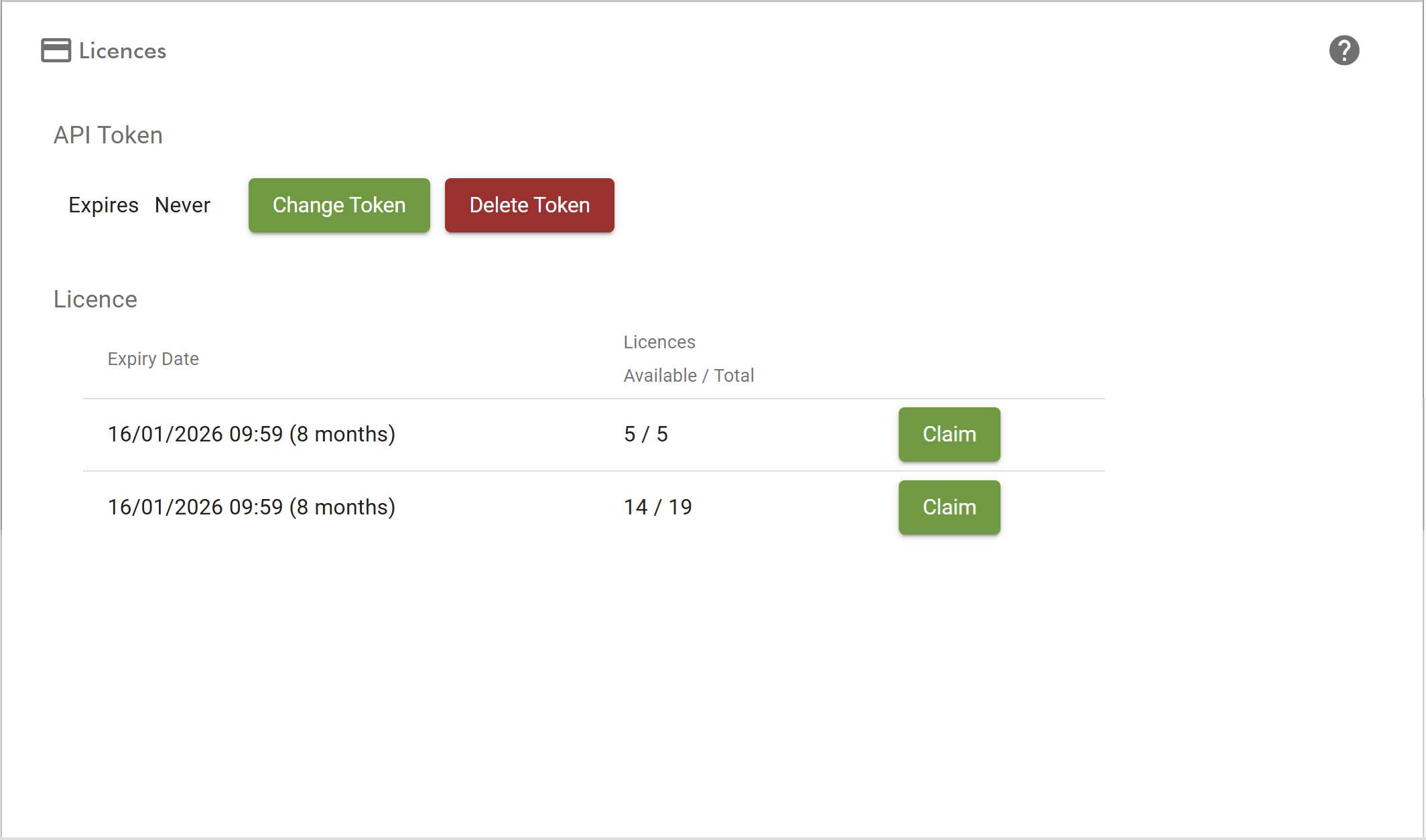The width and height of the screenshot is (1426, 840).
Task: Select the API Token section heading
Action: coord(108,135)
